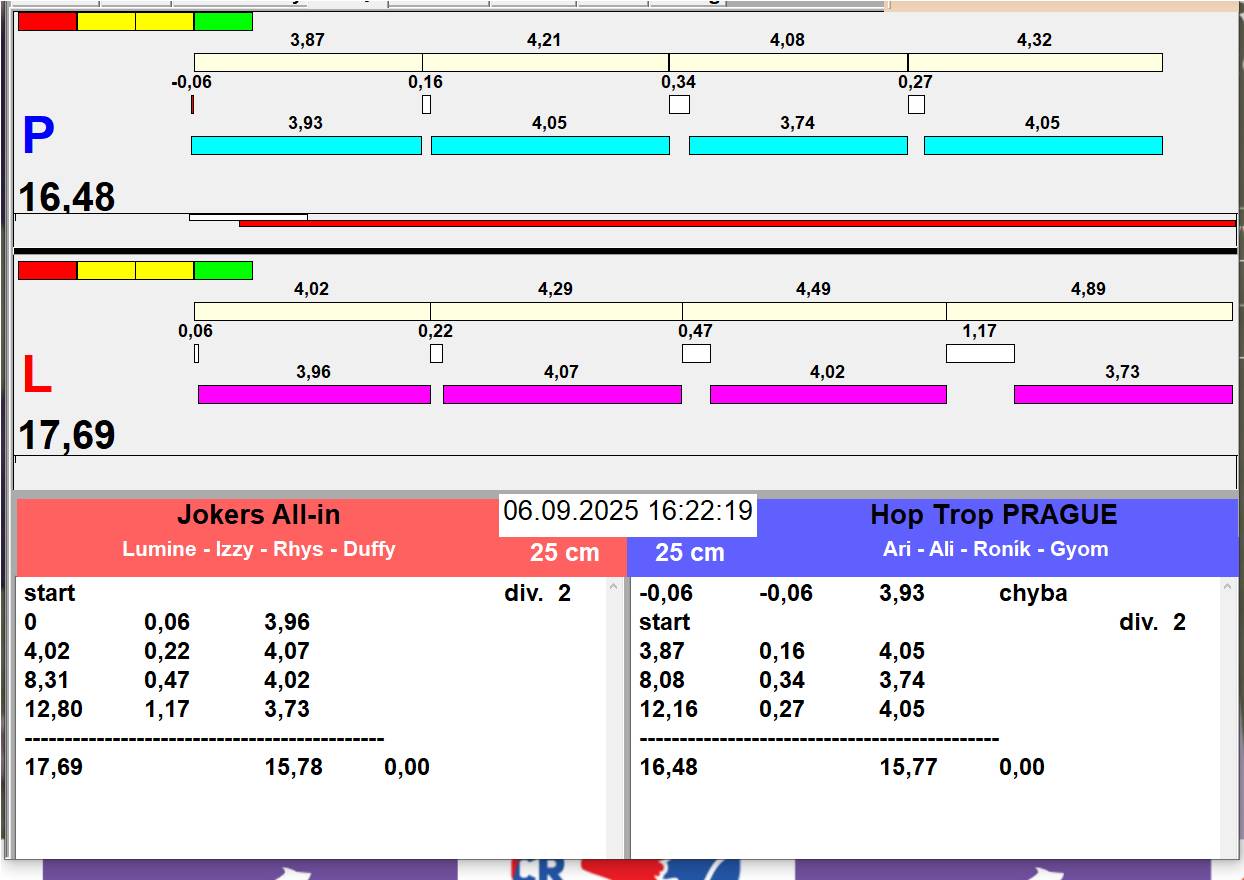This screenshot has width=1244, height=880.
Task: Click the 12,16 value in Hop Trop results
Action: (669, 709)
